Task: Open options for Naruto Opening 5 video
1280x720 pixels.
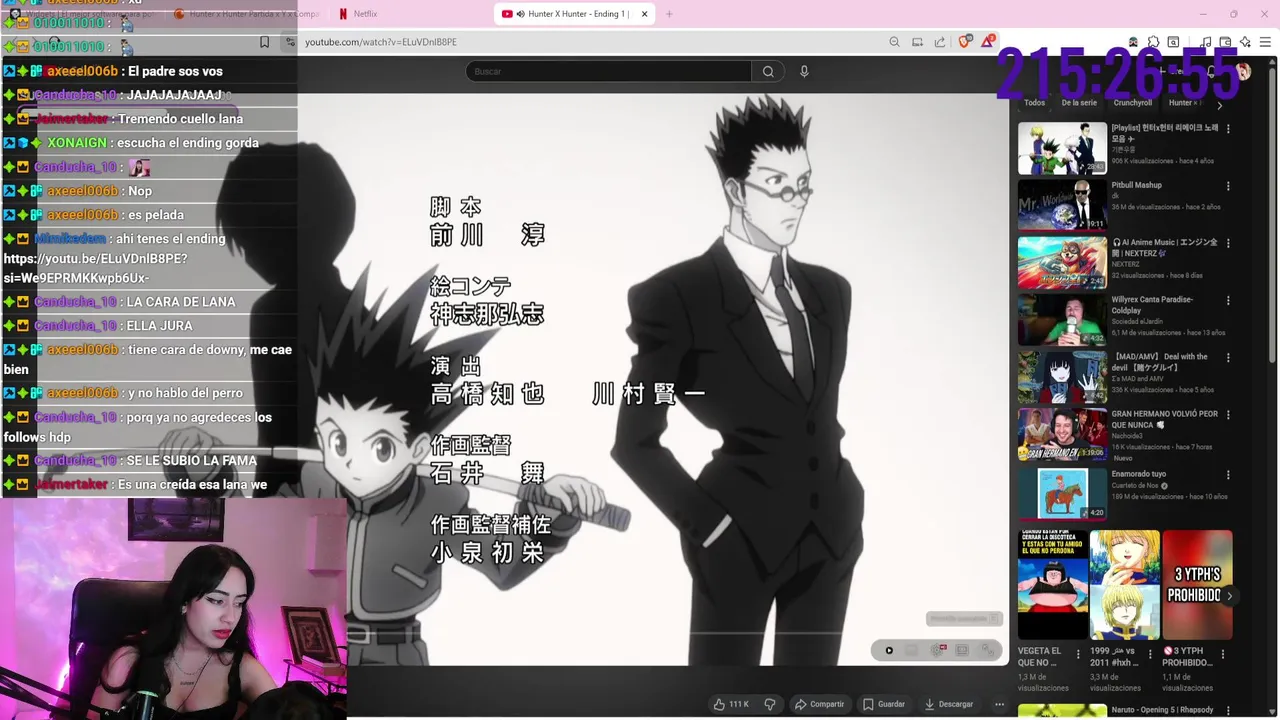Action: point(1228,711)
